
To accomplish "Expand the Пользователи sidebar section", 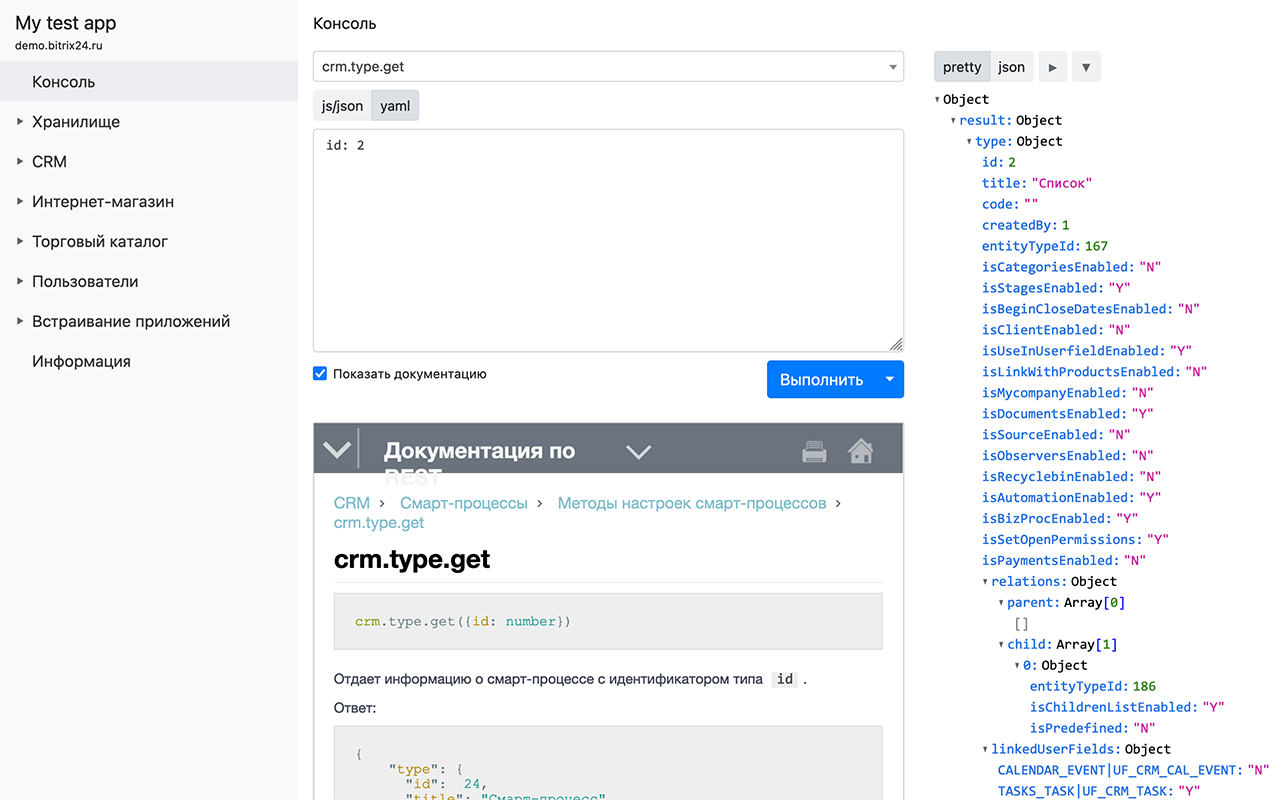I will [x=19, y=281].
